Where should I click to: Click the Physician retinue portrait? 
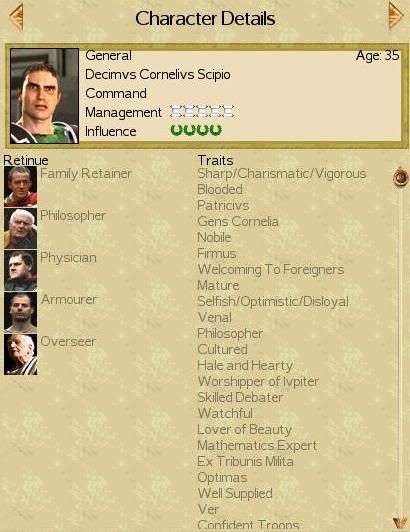(20, 270)
